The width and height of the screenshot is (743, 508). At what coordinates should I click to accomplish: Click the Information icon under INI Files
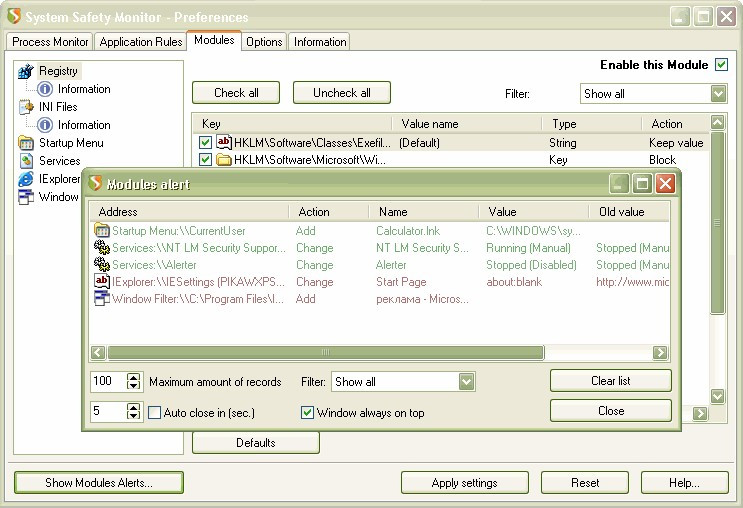pyautogui.click(x=45, y=125)
